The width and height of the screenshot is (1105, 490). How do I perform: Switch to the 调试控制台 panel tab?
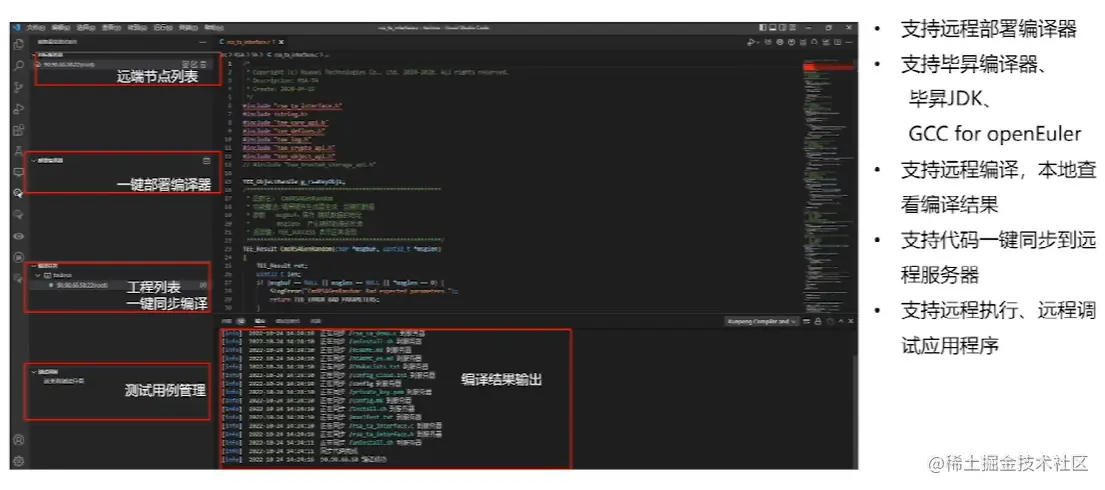coord(288,321)
